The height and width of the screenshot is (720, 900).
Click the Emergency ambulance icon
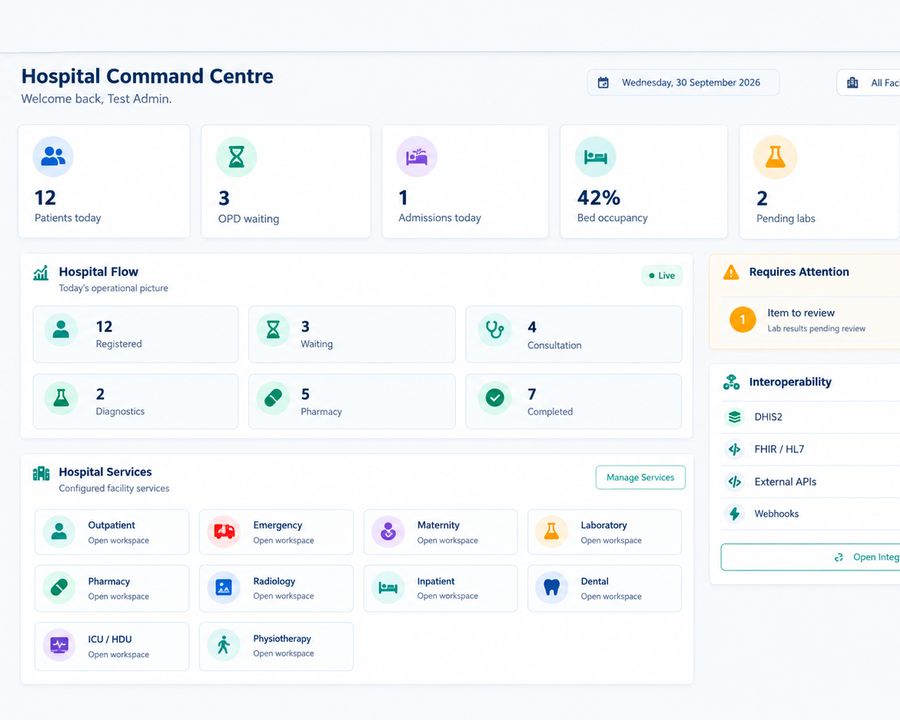click(224, 532)
